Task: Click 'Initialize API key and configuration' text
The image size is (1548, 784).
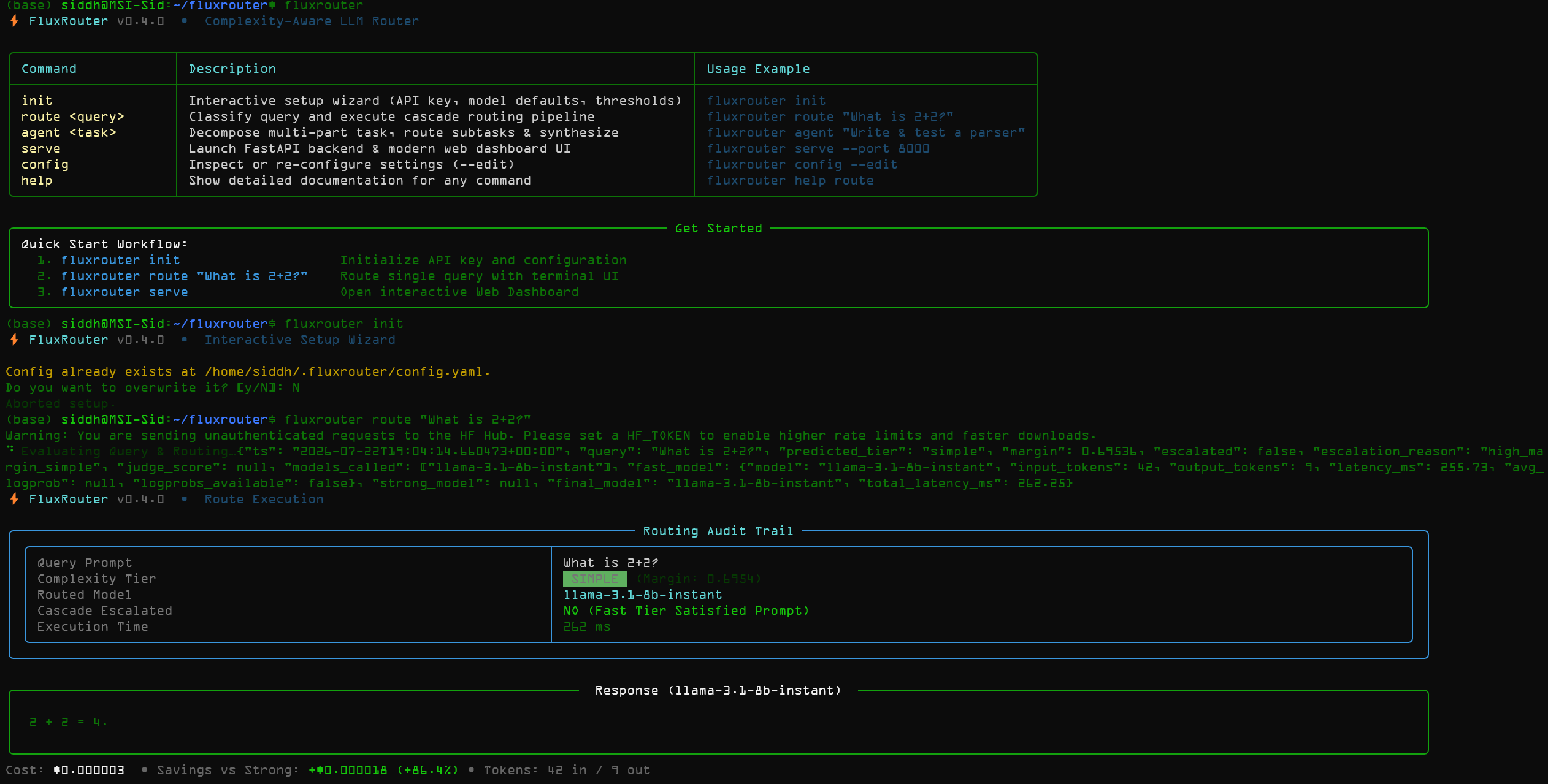Action: (x=483, y=260)
